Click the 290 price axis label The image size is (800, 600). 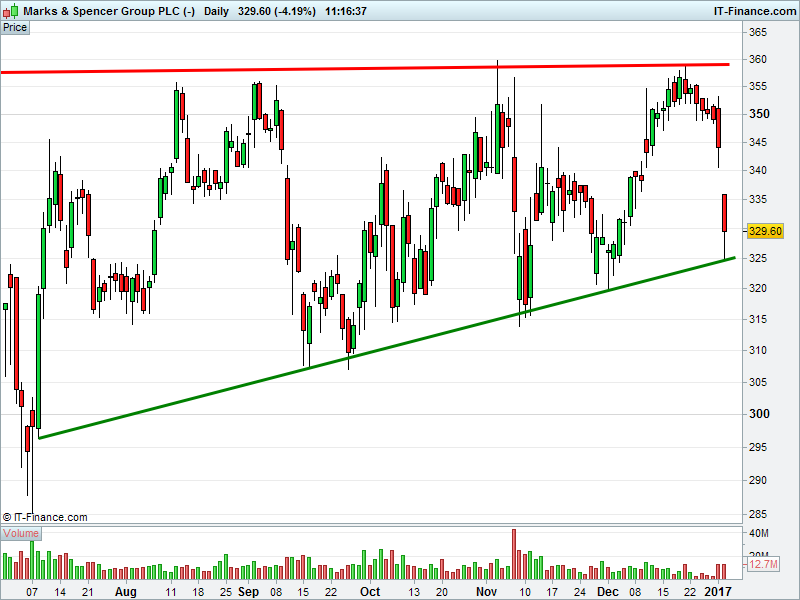pyautogui.click(x=758, y=481)
